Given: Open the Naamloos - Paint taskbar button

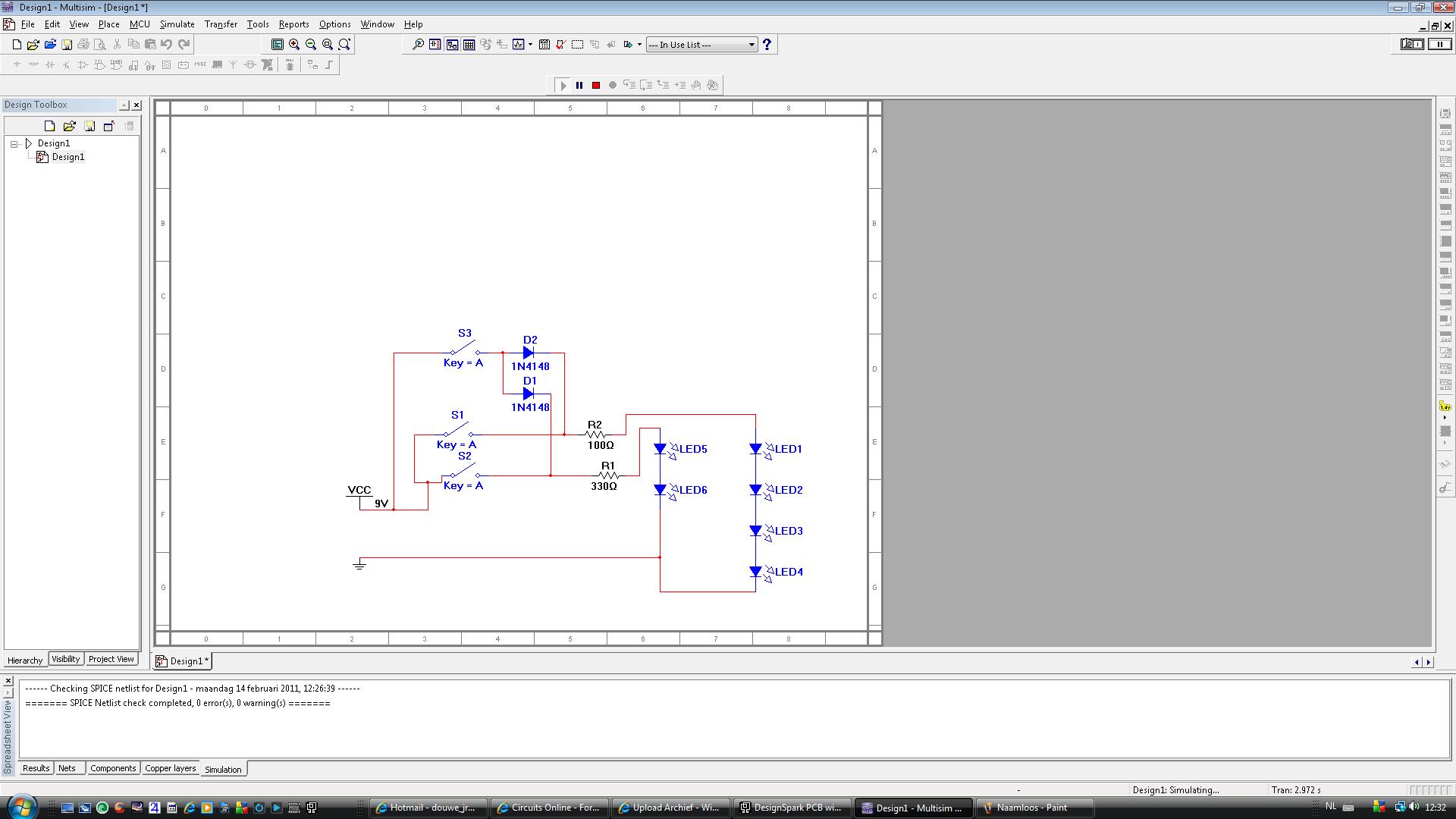Looking at the screenshot, I should (1034, 808).
